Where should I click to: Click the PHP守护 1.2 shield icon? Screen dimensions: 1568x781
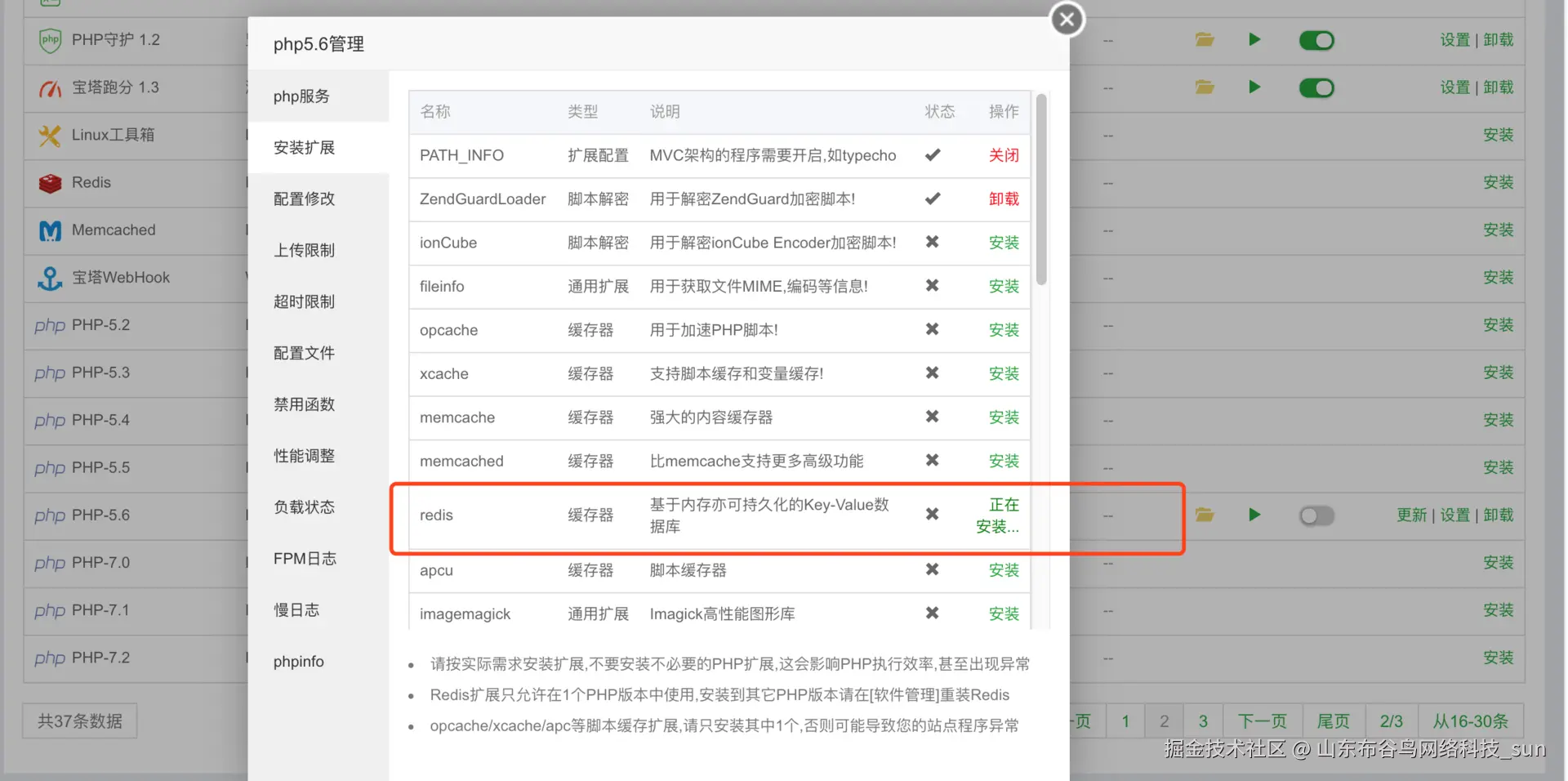[x=50, y=40]
